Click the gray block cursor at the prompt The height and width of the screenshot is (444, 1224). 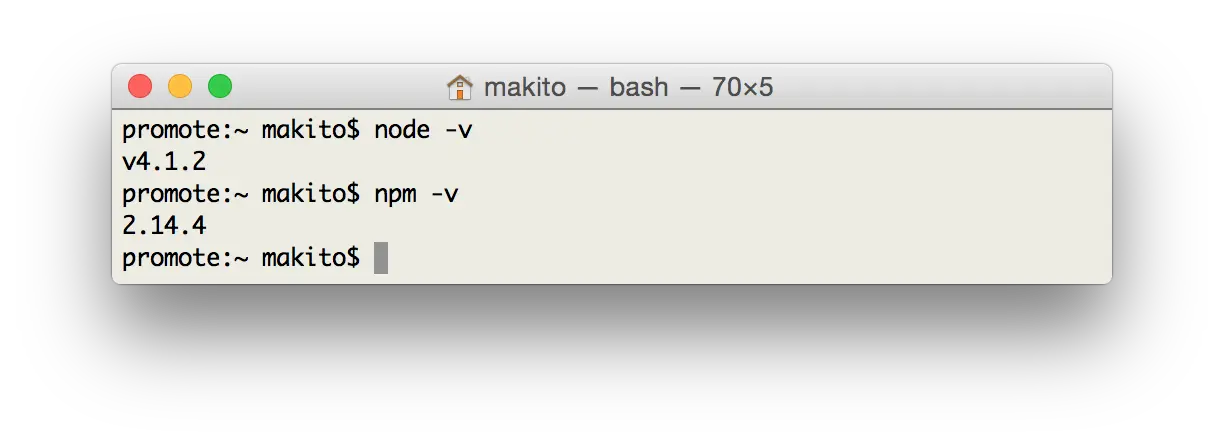[x=381, y=257]
